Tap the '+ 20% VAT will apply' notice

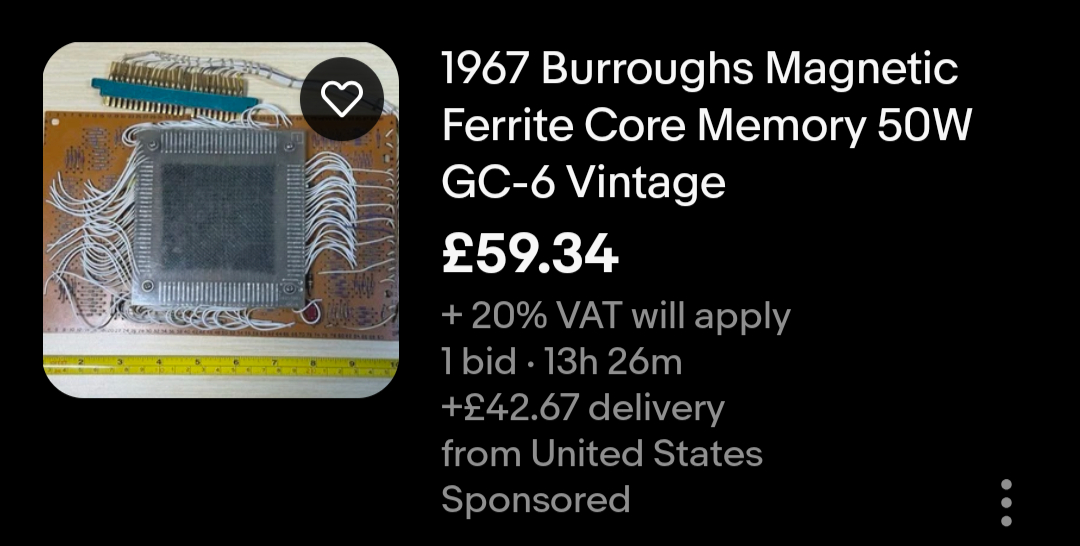pyautogui.click(x=616, y=317)
